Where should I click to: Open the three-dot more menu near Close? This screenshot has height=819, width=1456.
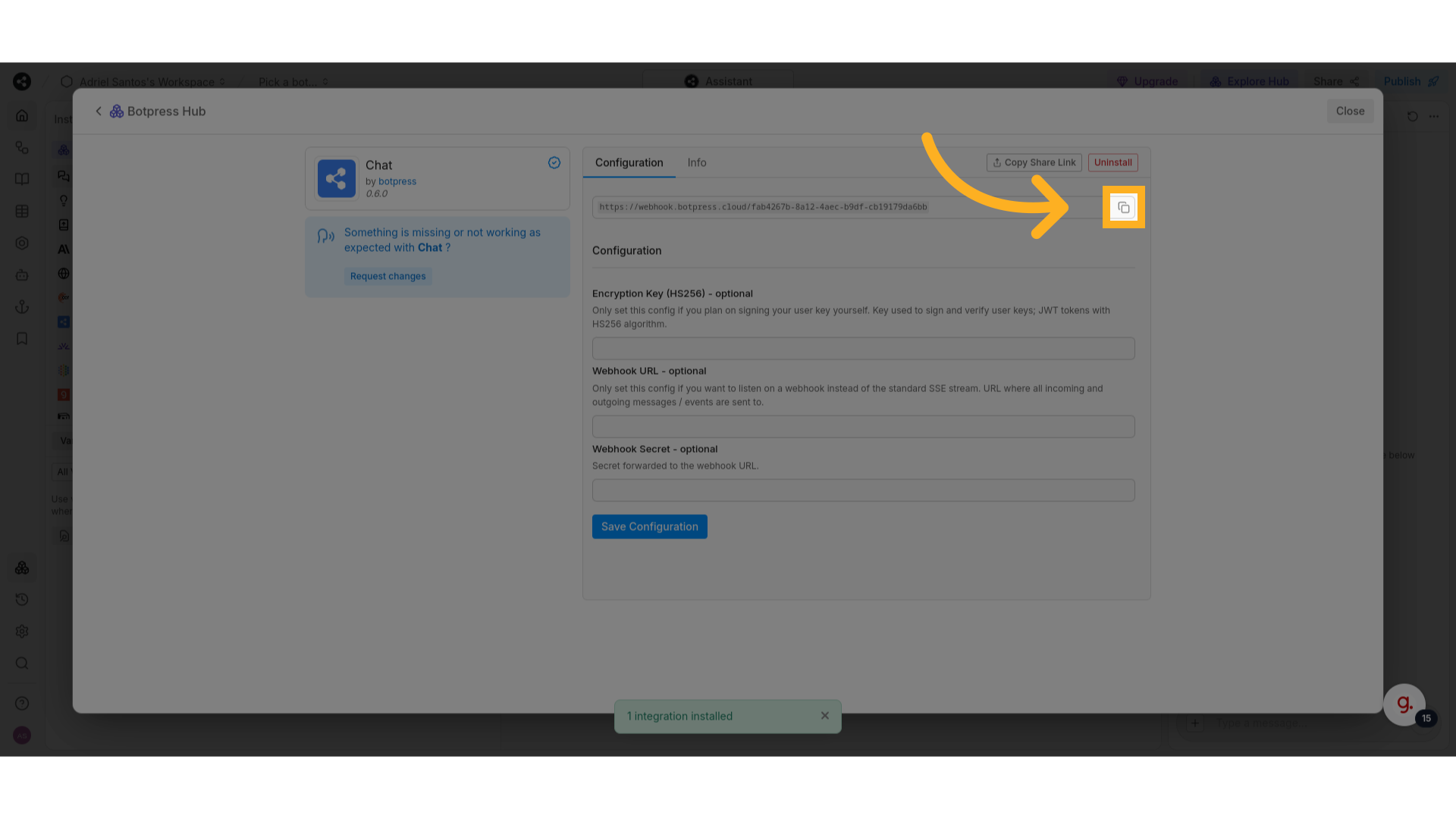click(x=1433, y=117)
